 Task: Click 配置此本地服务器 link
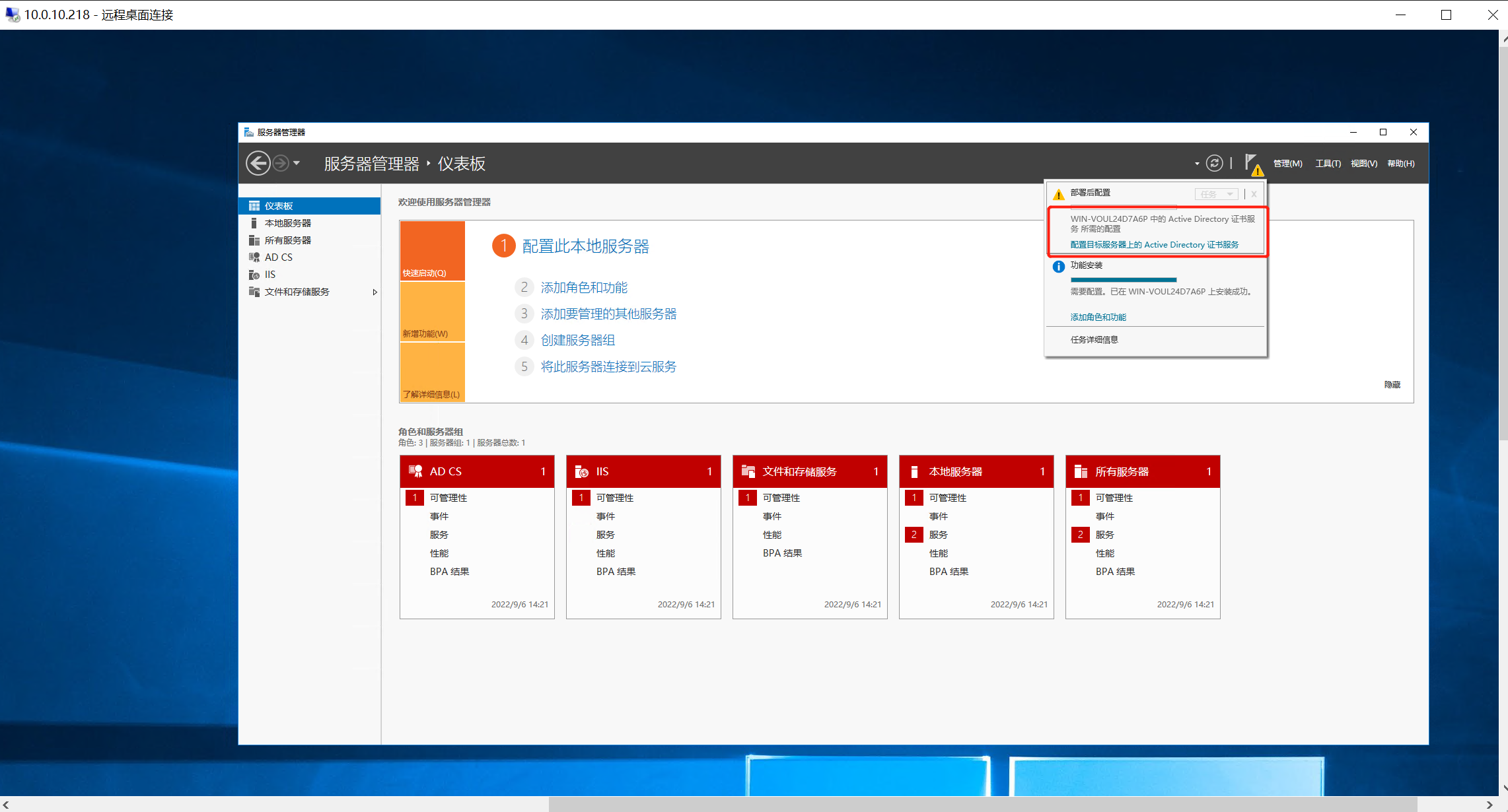[585, 246]
